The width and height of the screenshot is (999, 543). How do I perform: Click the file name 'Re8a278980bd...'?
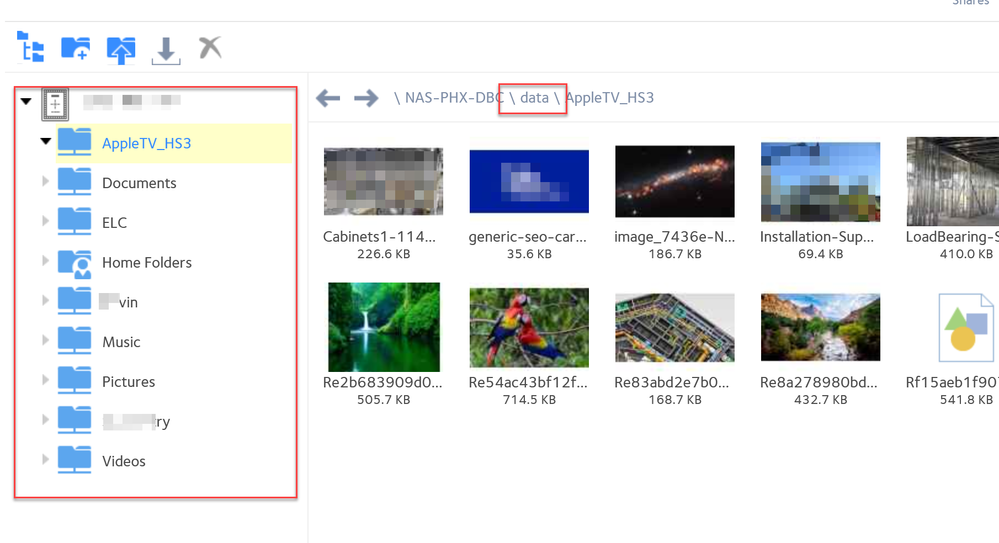coord(819,382)
